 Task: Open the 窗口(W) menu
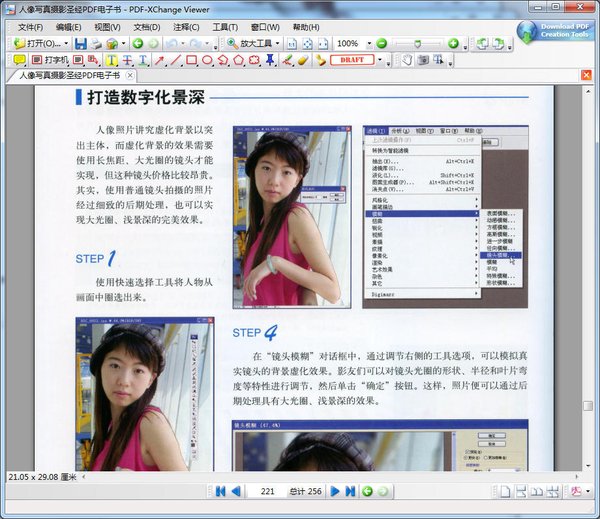point(265,27)
